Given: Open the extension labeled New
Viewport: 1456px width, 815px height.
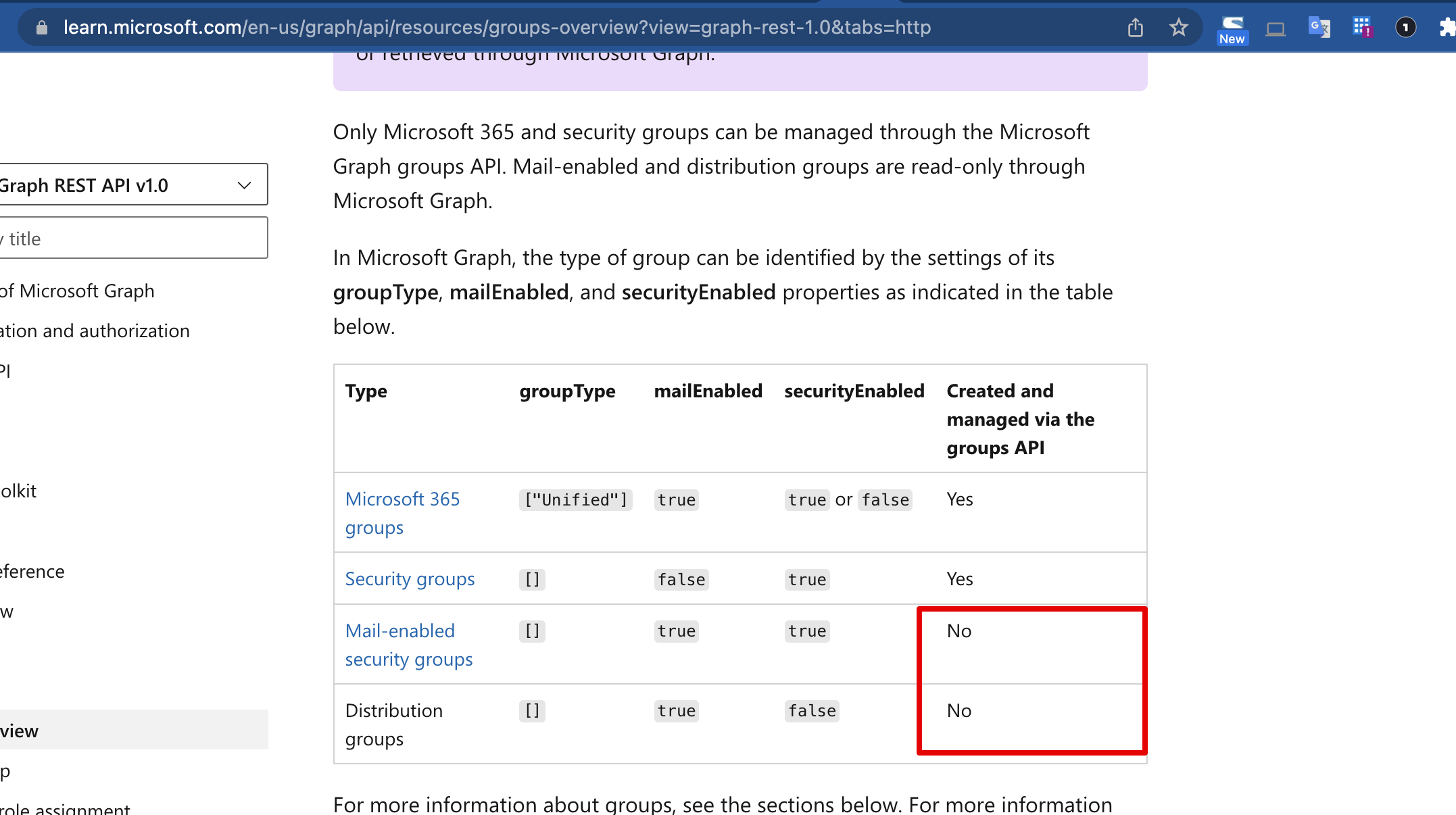Looking at the screenshot, I should tap(1232, 30).
